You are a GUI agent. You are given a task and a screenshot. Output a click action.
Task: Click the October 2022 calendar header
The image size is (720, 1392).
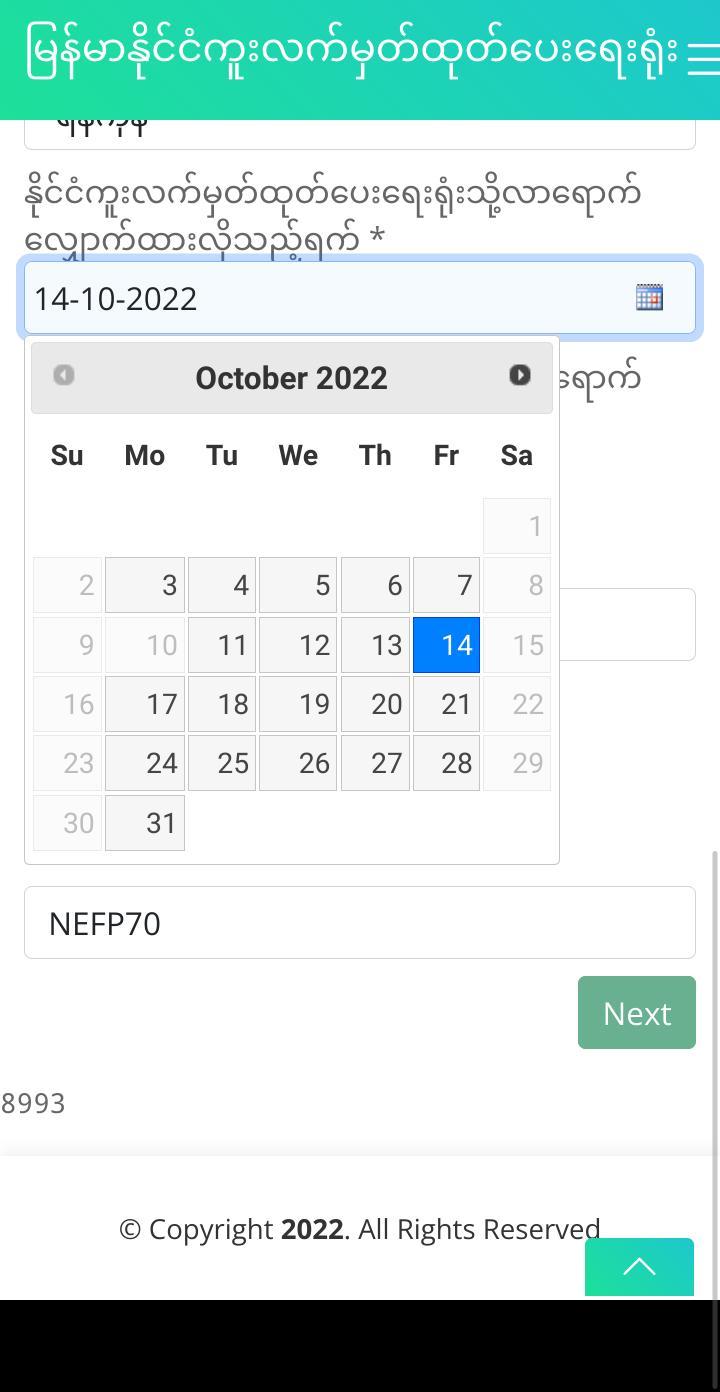click(291, 377)
